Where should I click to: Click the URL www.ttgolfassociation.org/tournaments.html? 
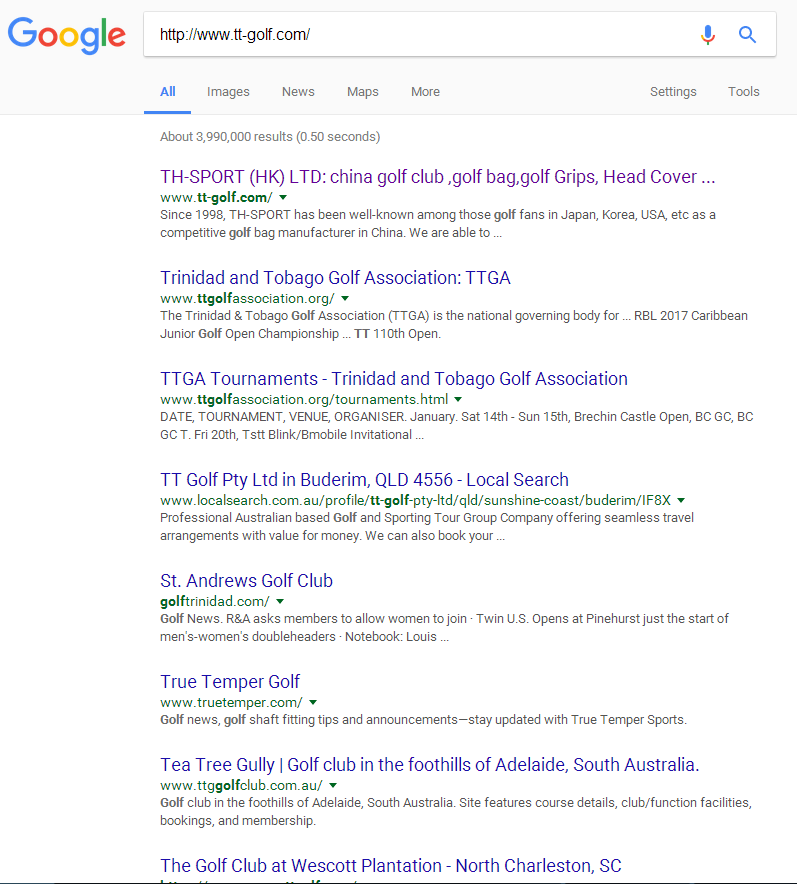304,399
